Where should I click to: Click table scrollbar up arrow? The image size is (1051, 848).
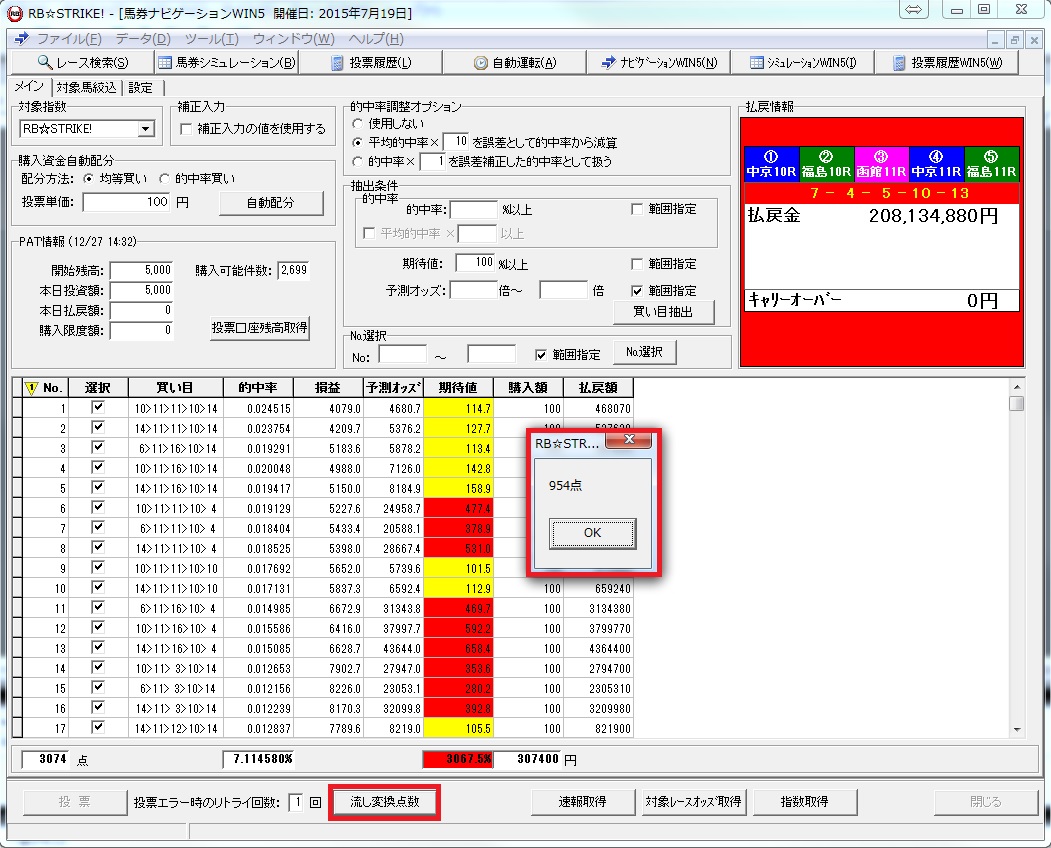(1017, 387)
